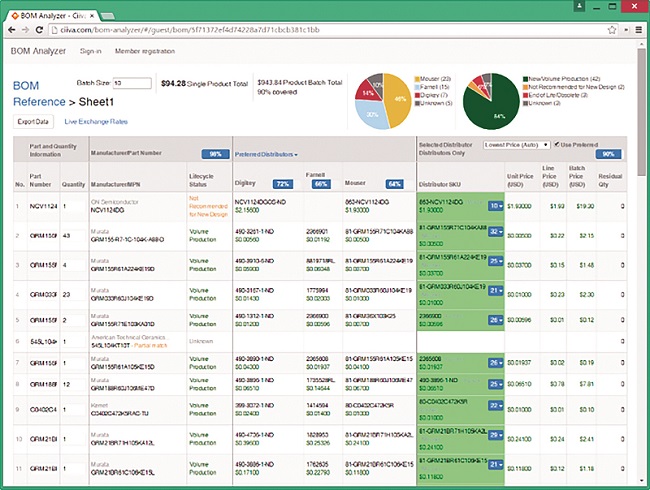
Task: Select Digikey SKU NCV1124DGOS-ND cell
Action: [x=258, y=202]
